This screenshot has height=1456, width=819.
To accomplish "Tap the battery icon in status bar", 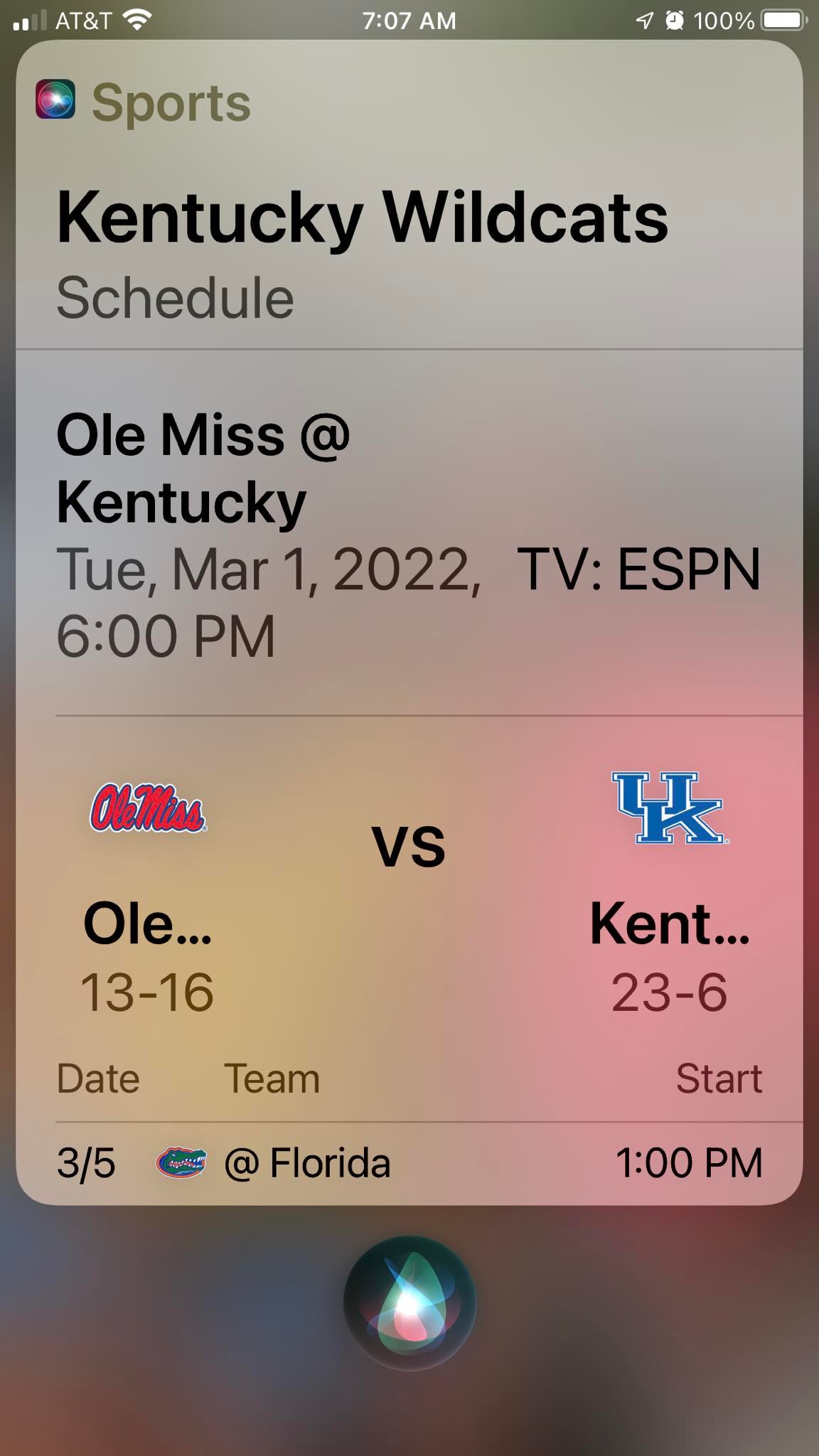I will click(783, 20).
